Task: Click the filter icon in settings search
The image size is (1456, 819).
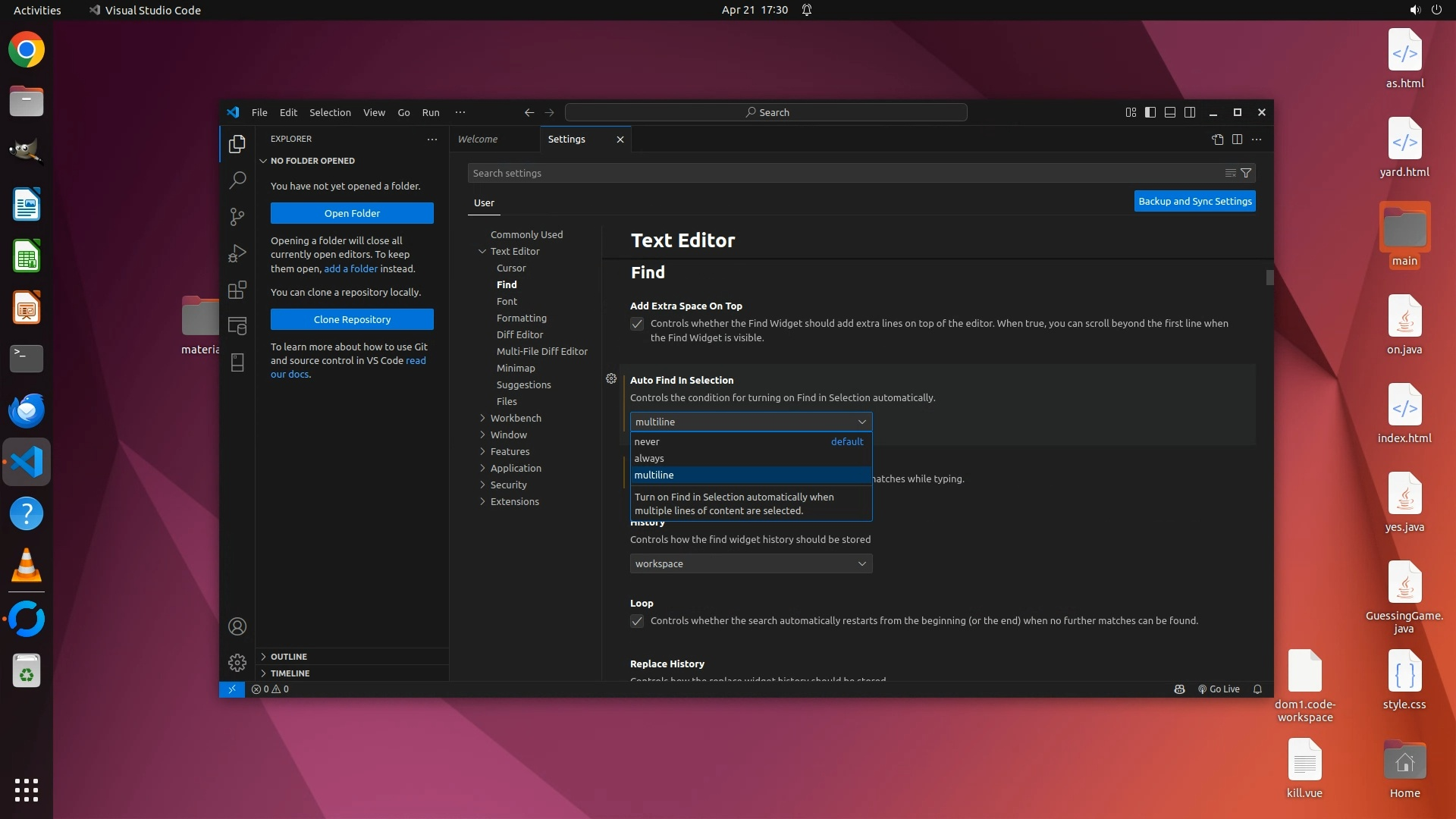Action: tap(1245, 173)
